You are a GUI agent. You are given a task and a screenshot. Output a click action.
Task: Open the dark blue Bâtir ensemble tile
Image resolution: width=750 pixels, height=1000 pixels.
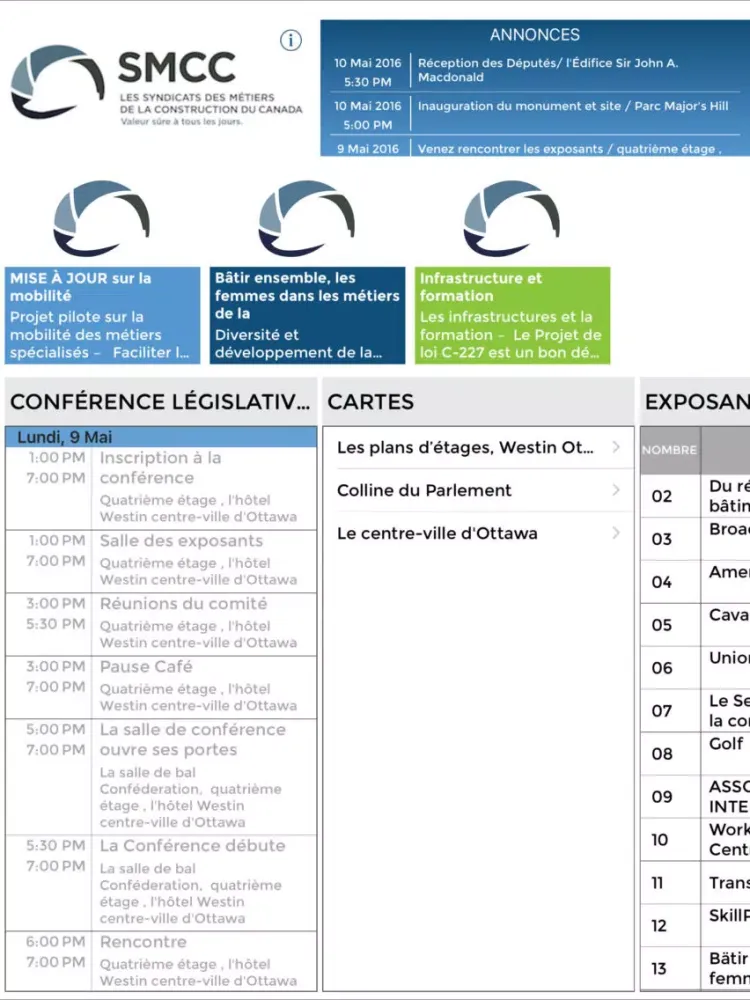[306, 315]
